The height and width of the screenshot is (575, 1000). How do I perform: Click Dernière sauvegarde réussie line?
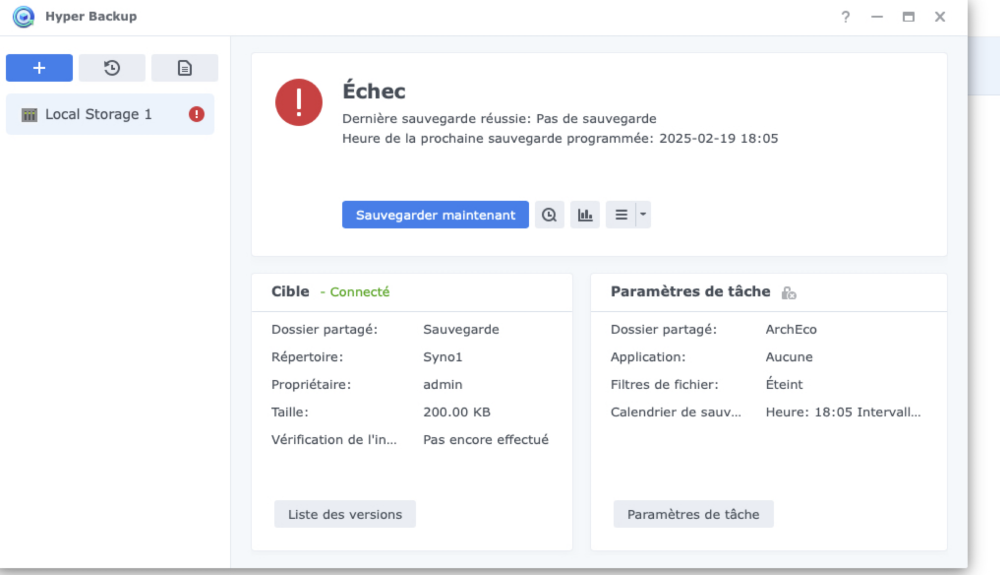(499, 119)
